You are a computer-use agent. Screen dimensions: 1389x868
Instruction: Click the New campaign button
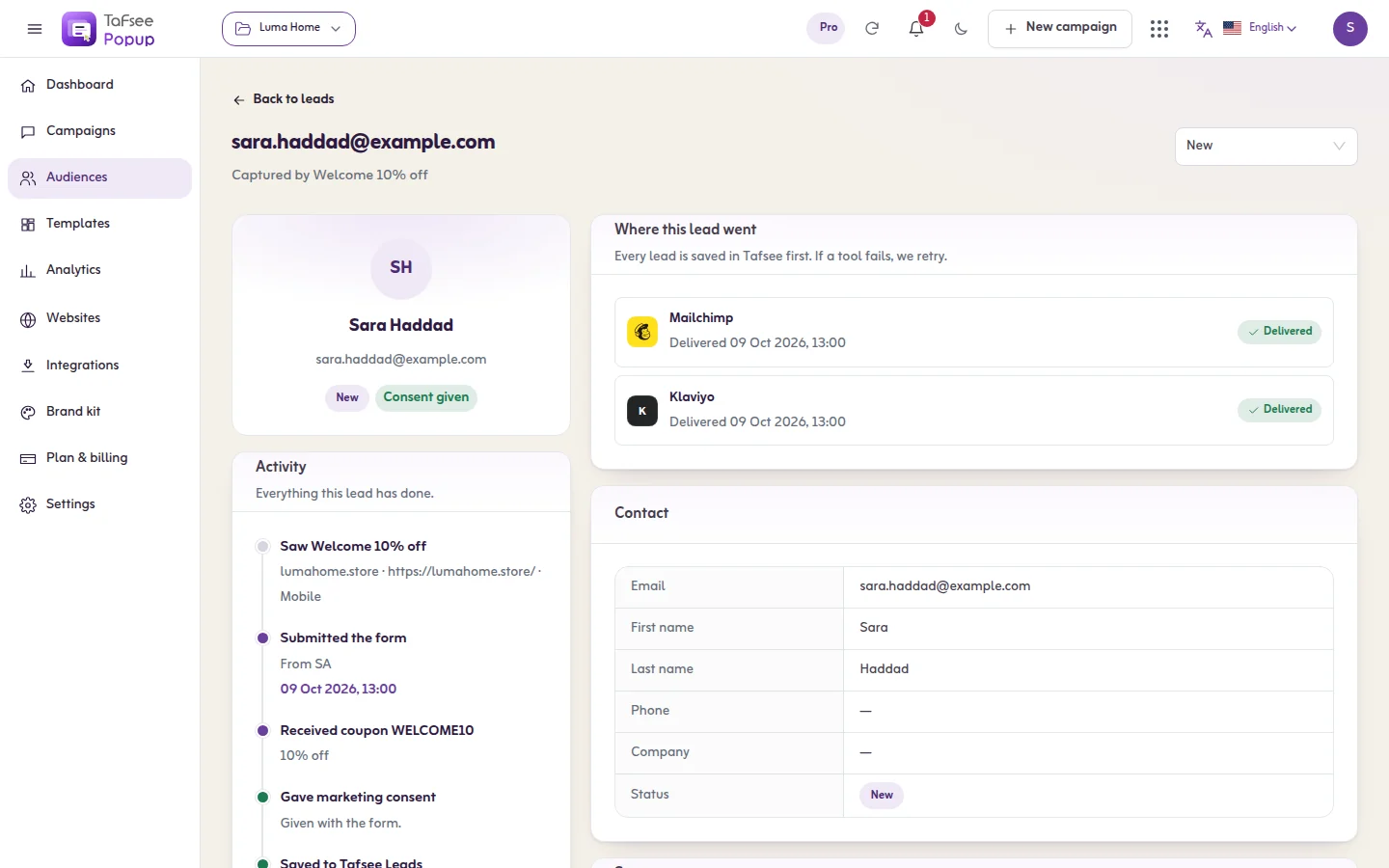click(x=1059, y=29)
